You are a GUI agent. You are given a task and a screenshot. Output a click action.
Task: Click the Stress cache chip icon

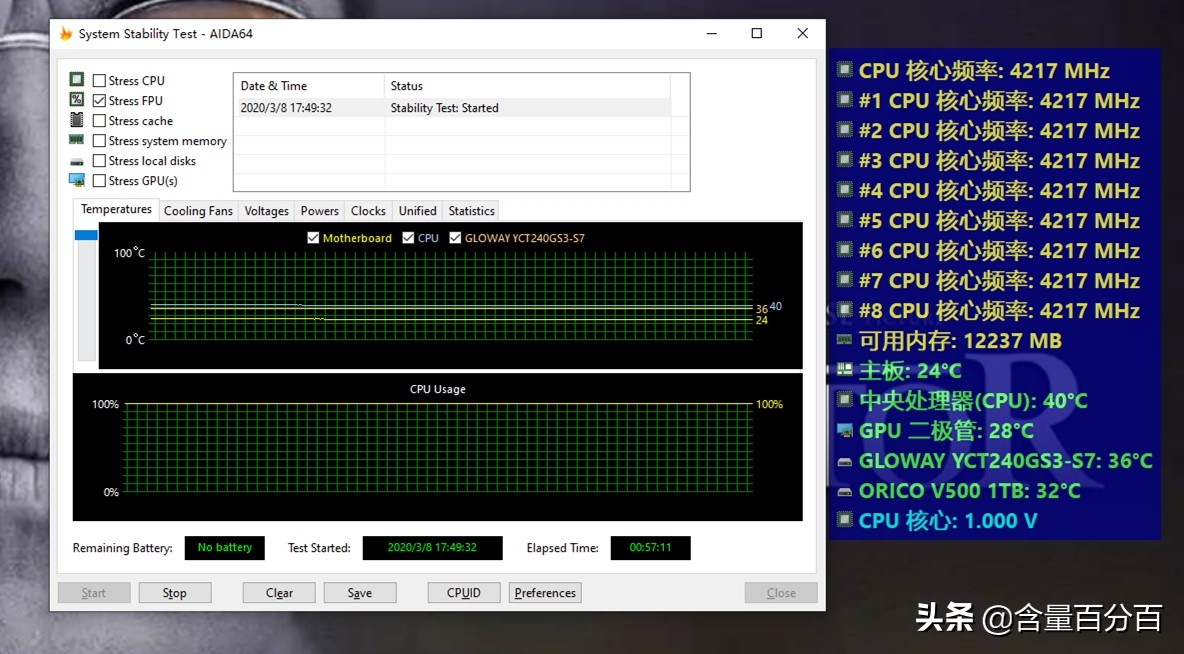point(76,118)
